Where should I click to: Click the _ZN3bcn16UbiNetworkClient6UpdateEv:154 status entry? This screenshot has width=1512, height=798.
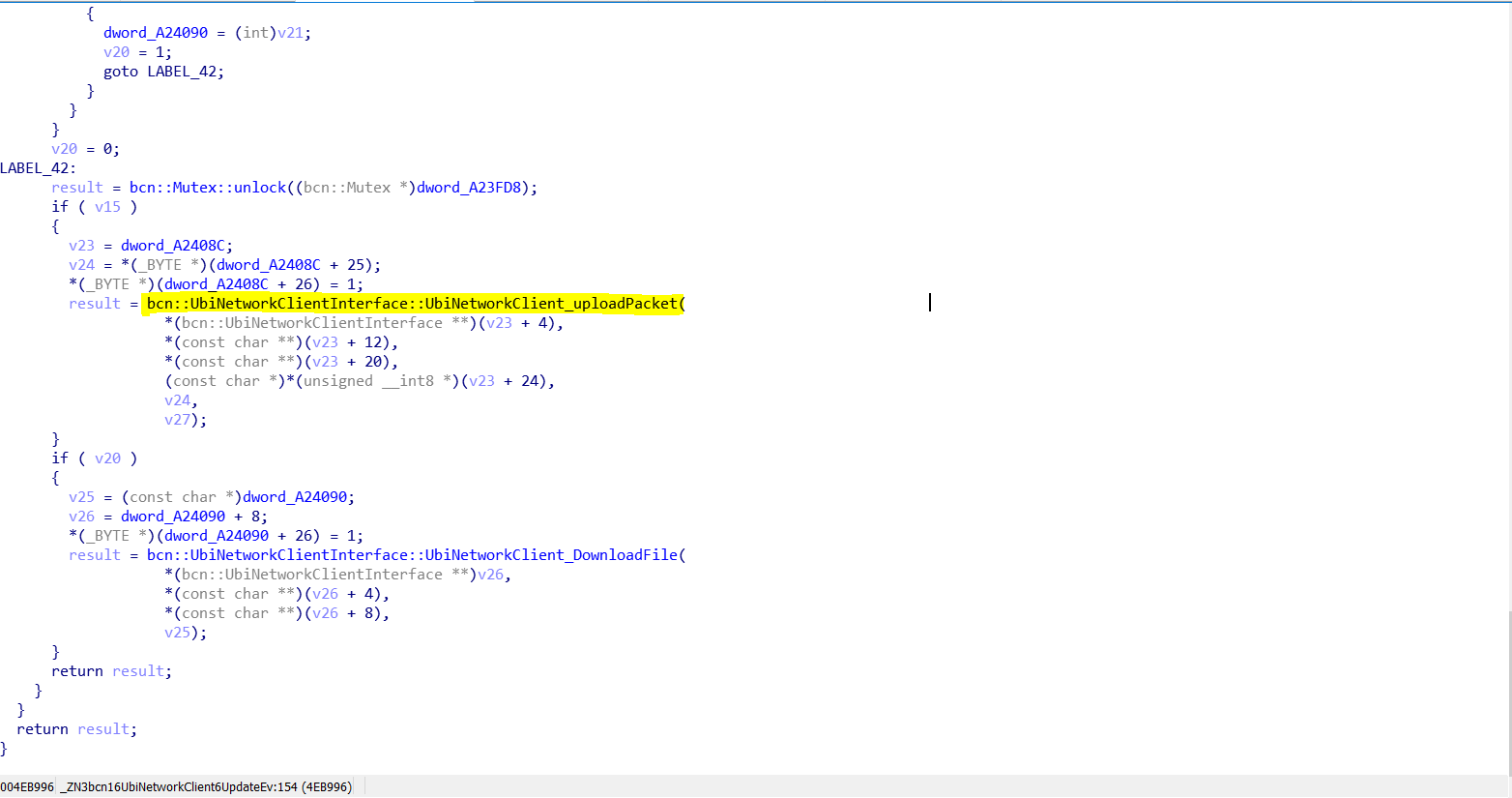pyautogui.click(x=207, y=787)
